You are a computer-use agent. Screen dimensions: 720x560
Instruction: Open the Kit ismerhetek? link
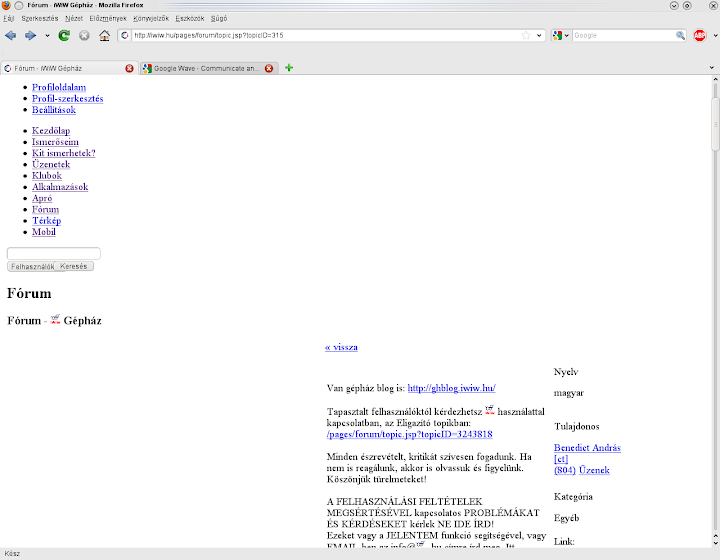click(64, 153)
